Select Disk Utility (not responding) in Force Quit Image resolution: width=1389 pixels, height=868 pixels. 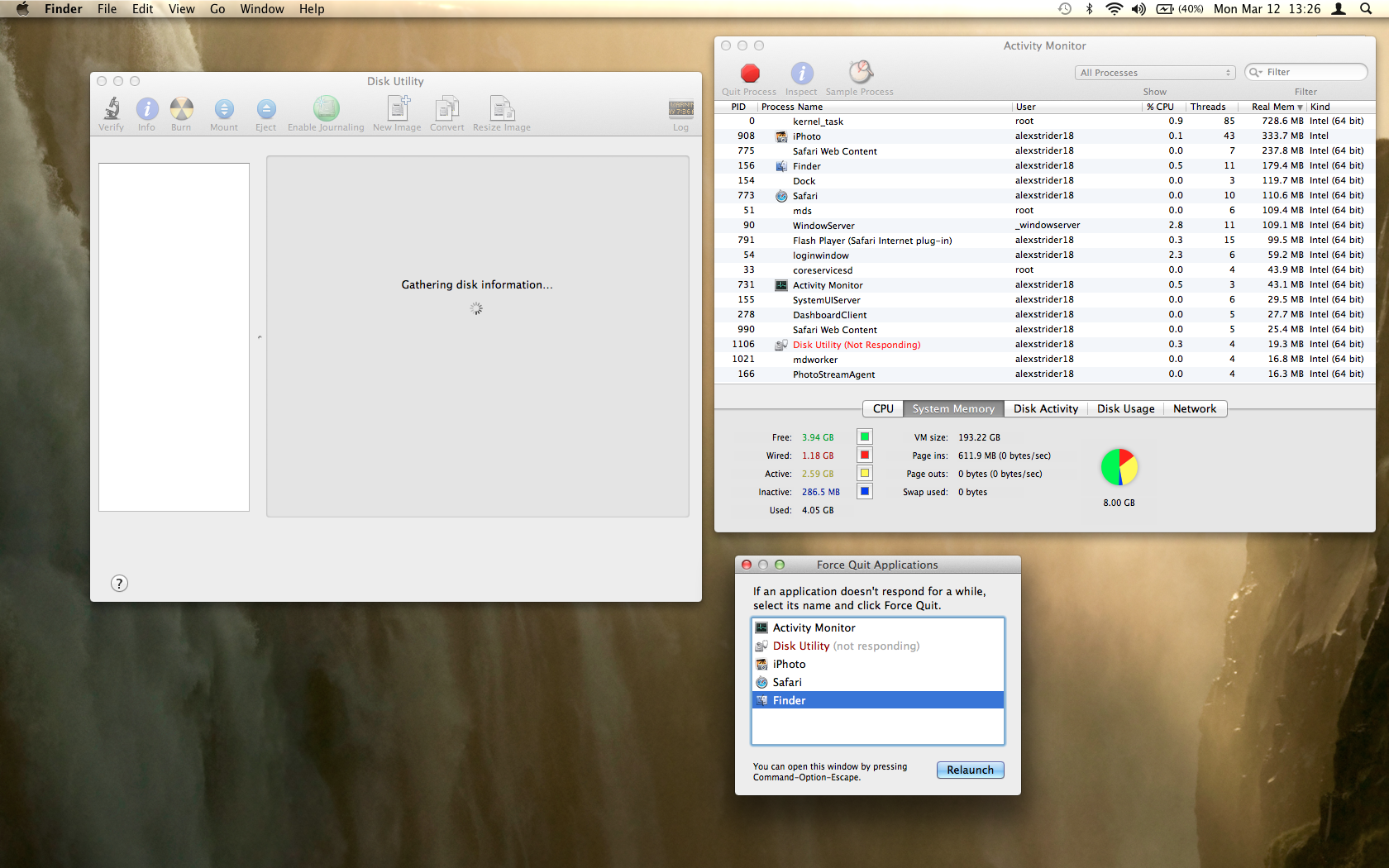(877, 646)
